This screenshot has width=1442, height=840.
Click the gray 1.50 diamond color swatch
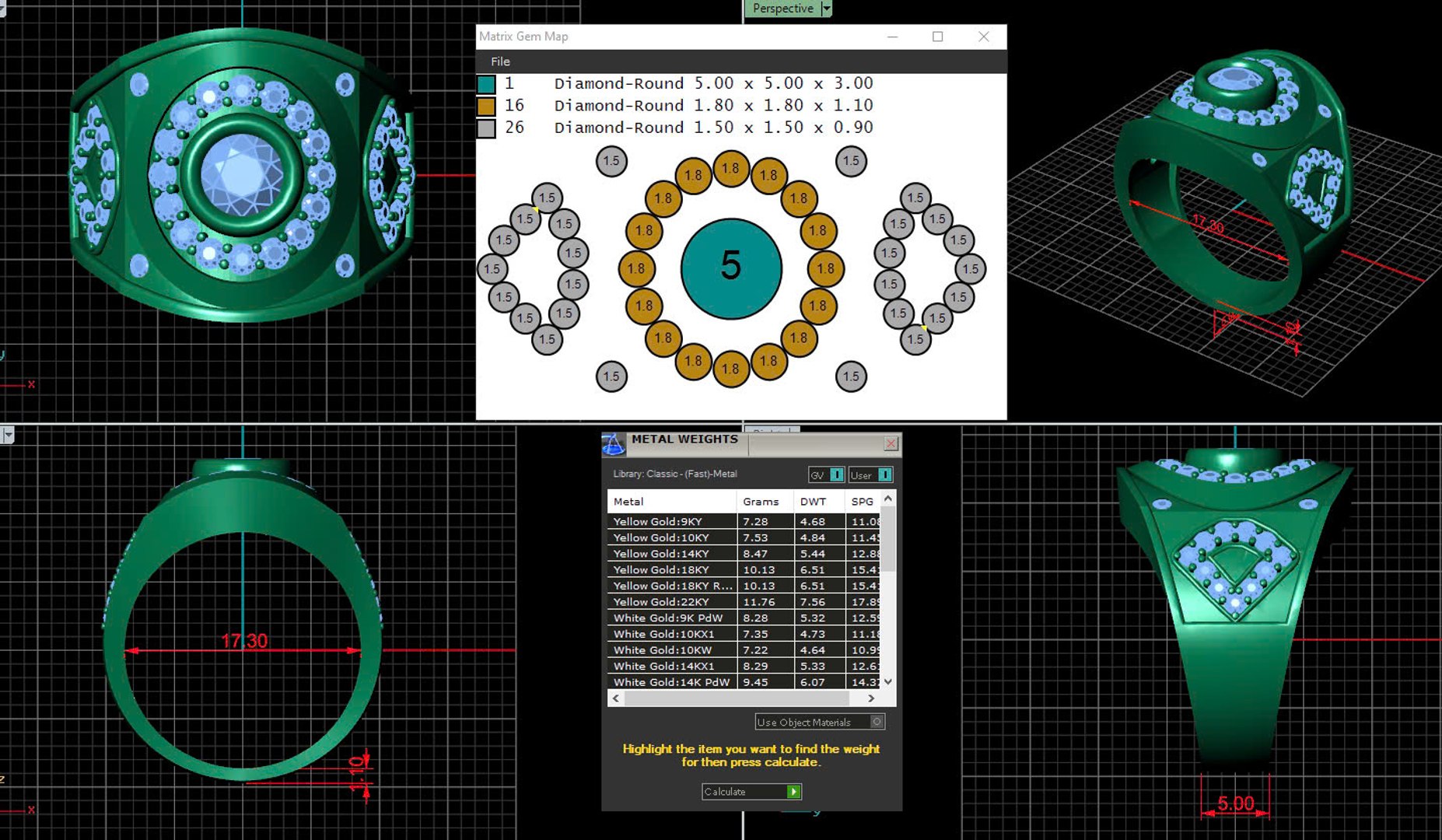[x=486, y=128]
